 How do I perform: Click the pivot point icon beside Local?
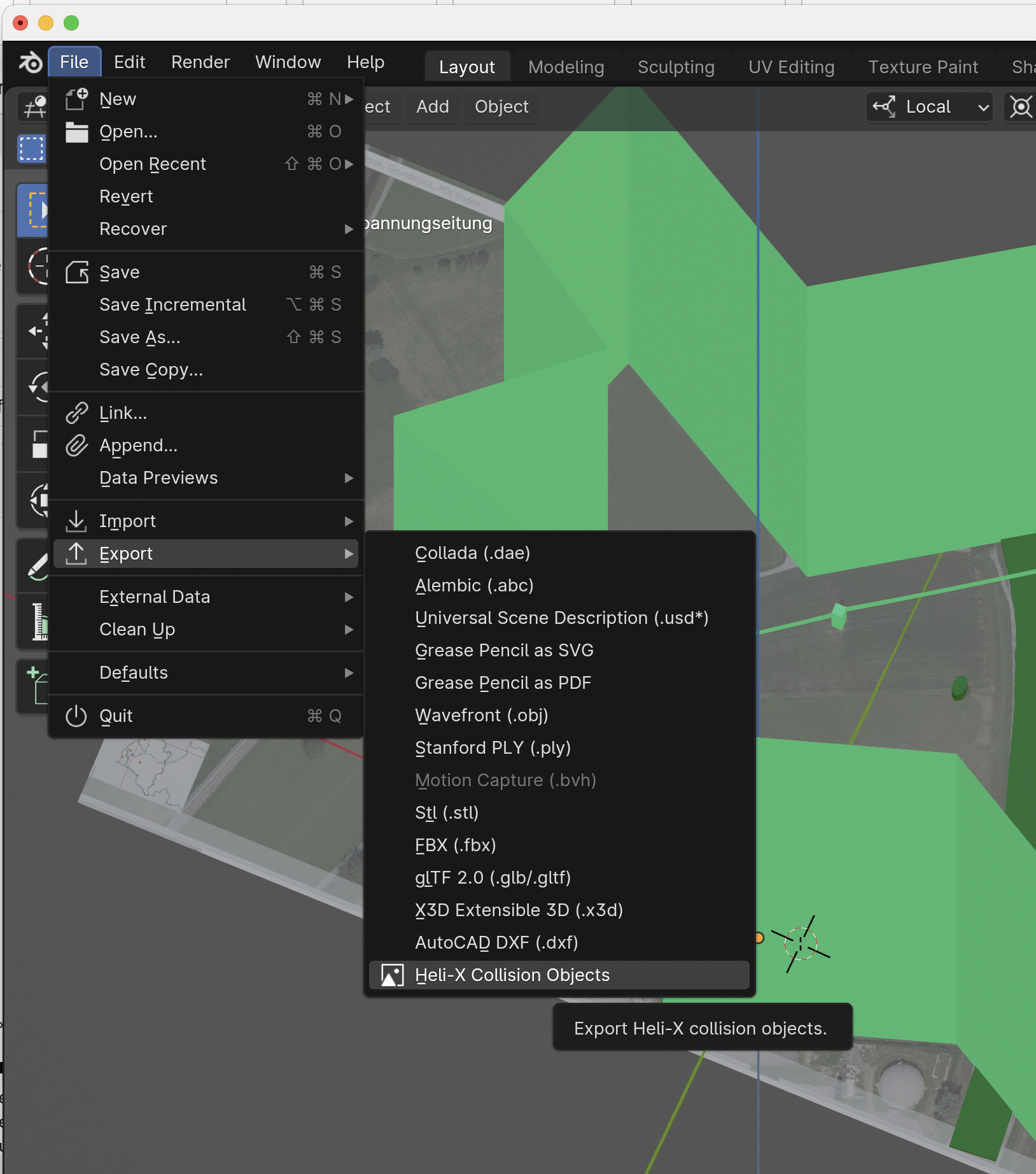[x=1021, y=106]
